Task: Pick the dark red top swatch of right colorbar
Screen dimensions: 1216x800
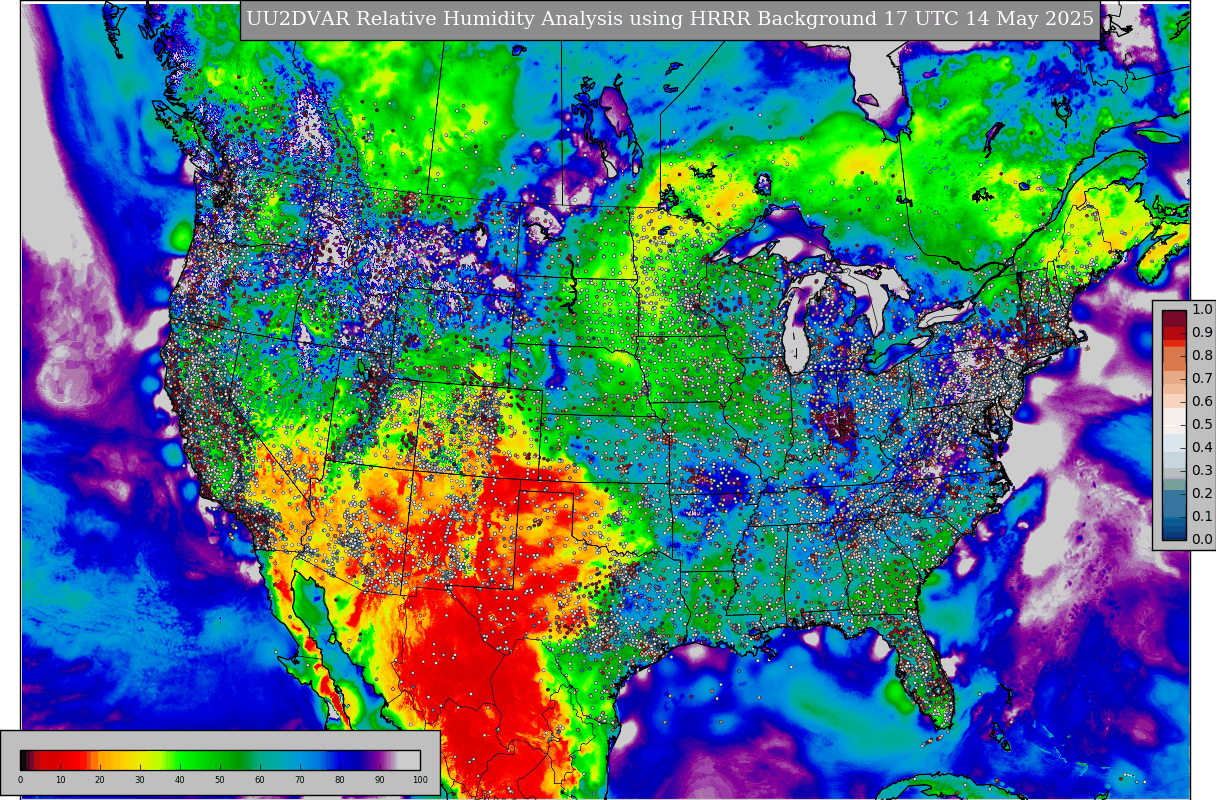Action: (1174, 319)
